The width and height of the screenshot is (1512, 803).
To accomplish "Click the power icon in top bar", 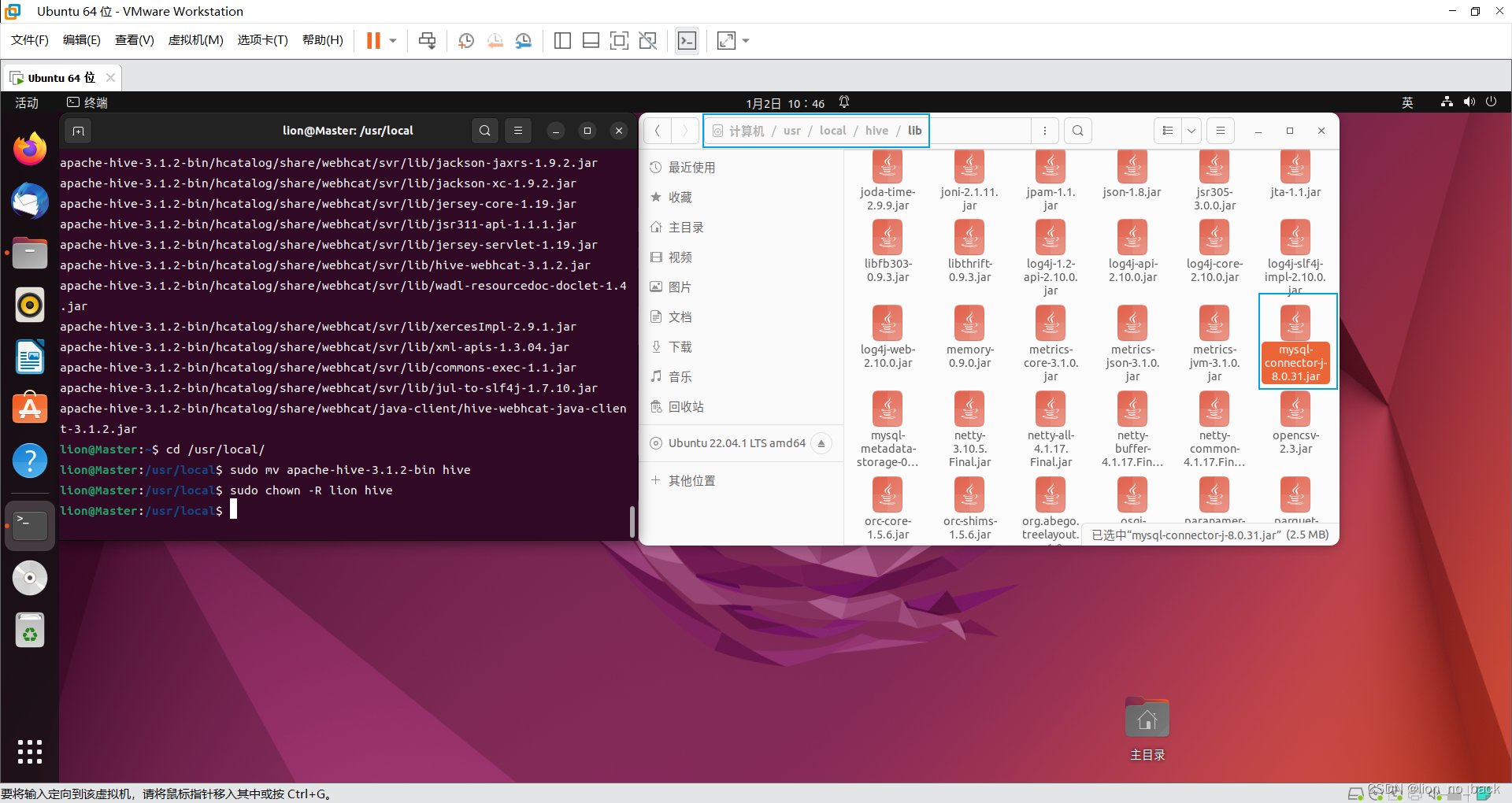I will coord(1491,102).
